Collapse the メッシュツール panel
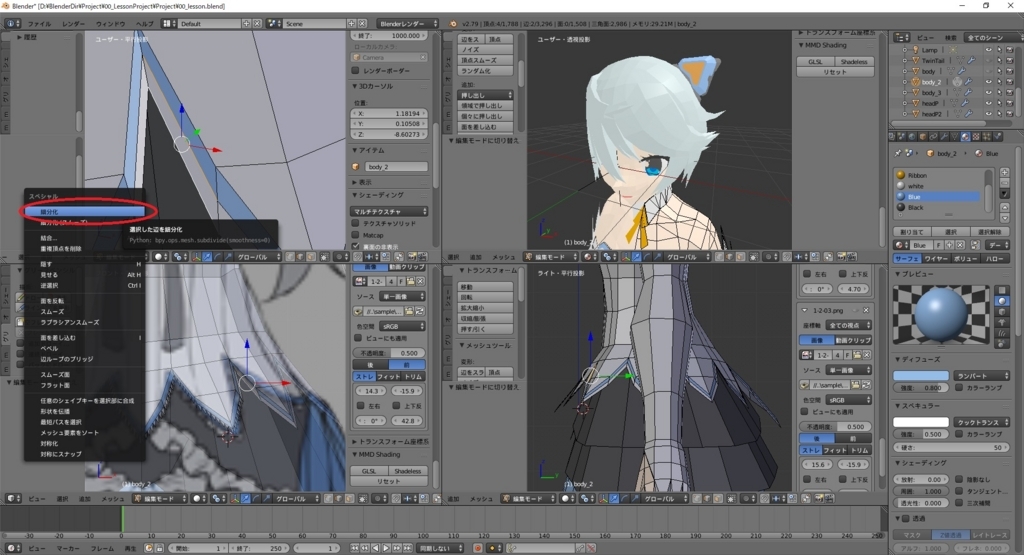 [486, 345]
